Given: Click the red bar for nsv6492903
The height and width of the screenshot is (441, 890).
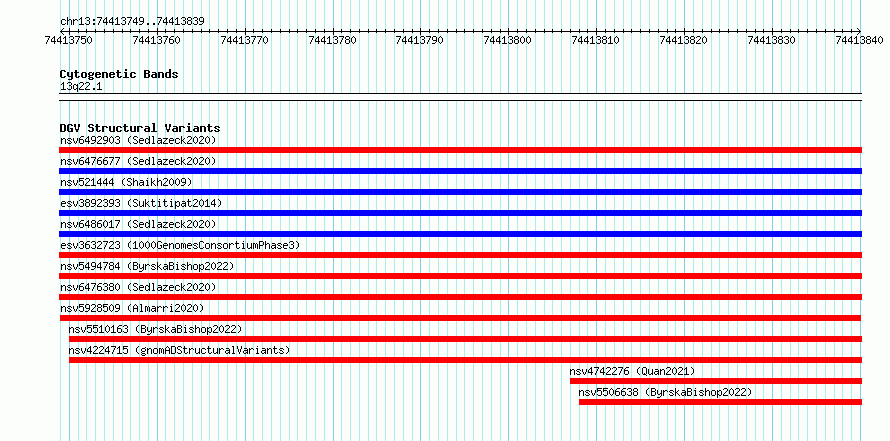Looking at the screenshot, I should click(x=460, y=150).
